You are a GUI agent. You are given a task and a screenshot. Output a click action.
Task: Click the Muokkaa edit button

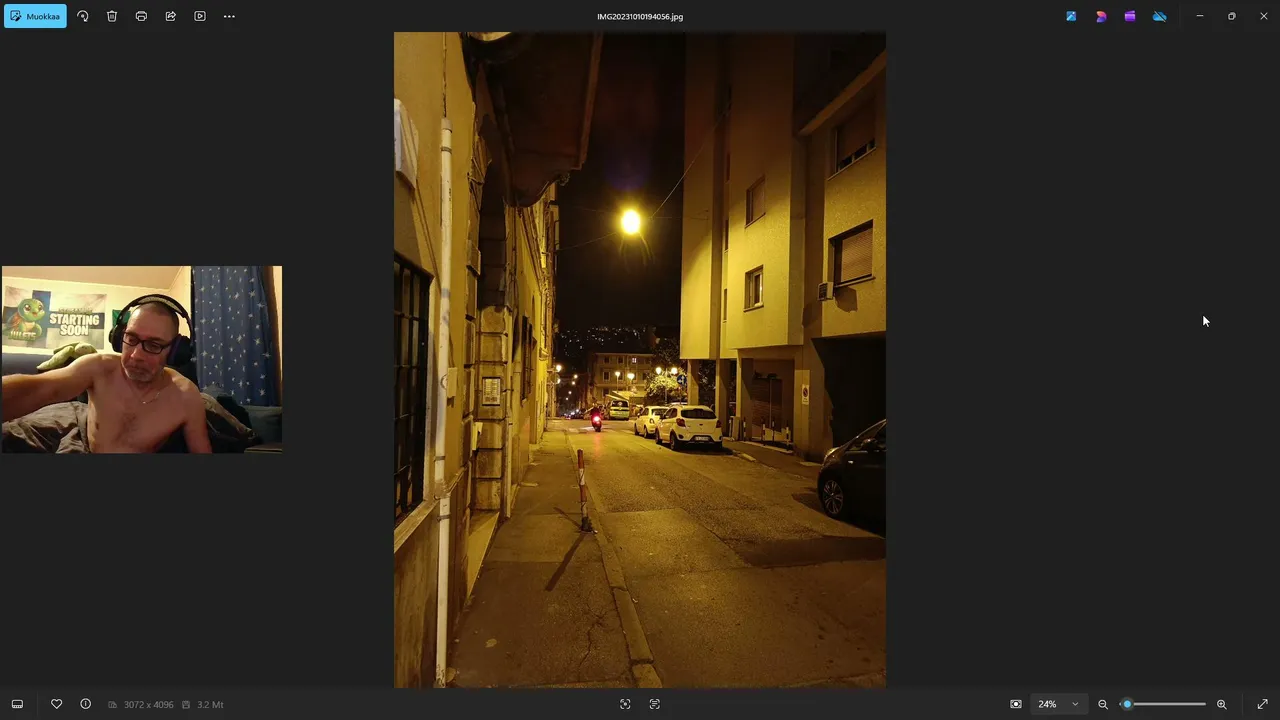pos(35,16)
